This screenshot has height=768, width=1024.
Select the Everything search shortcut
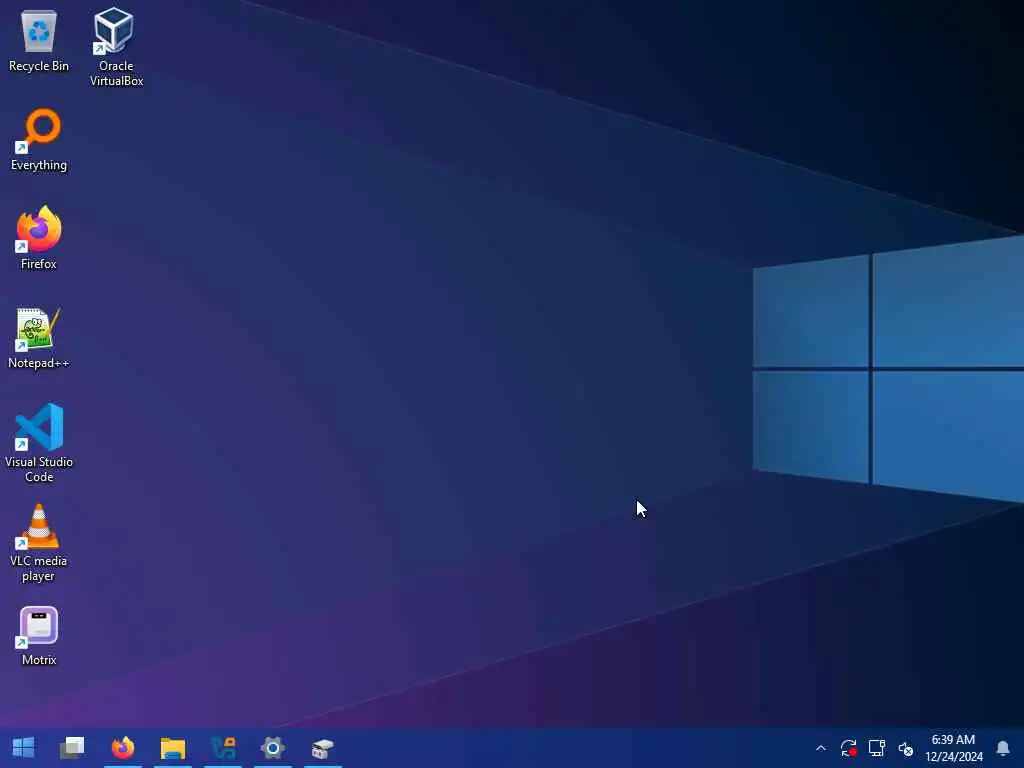pyautogui.click(x=39, y=140)
